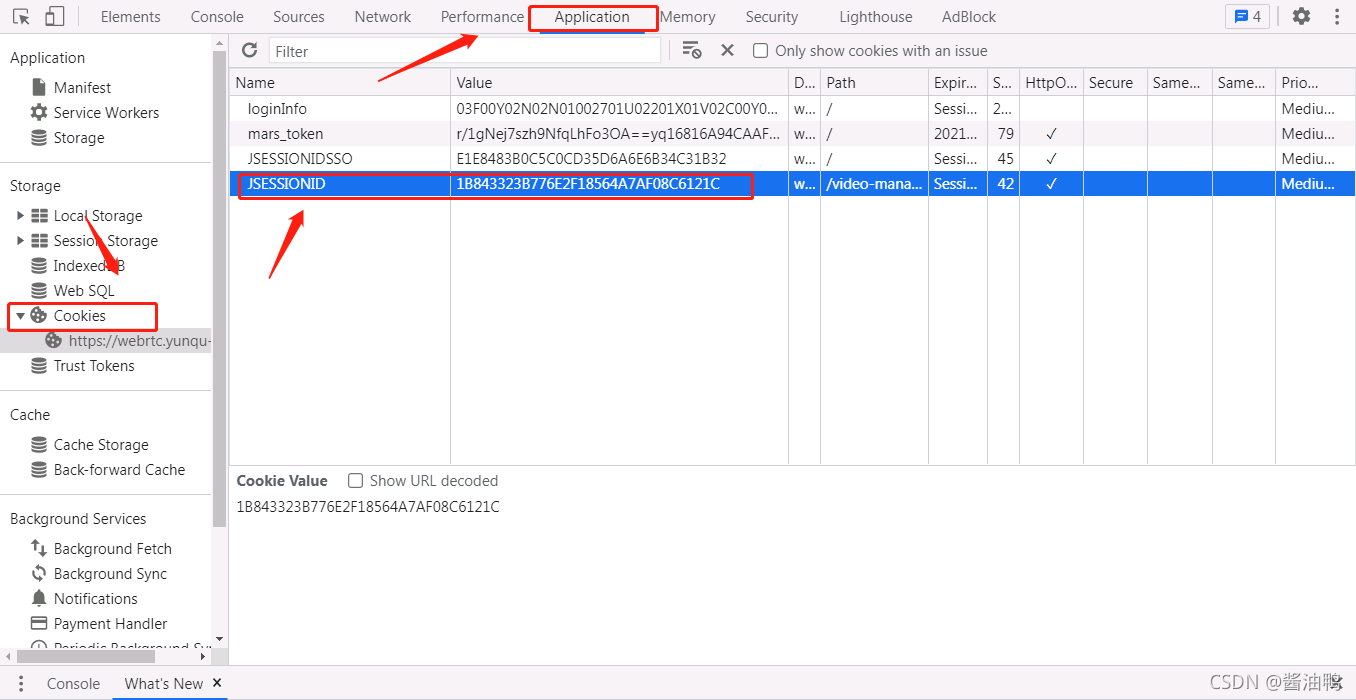The image size is (1356, 700).
Task: Select Cookies in the sidebar
Action: coord(79,316)
